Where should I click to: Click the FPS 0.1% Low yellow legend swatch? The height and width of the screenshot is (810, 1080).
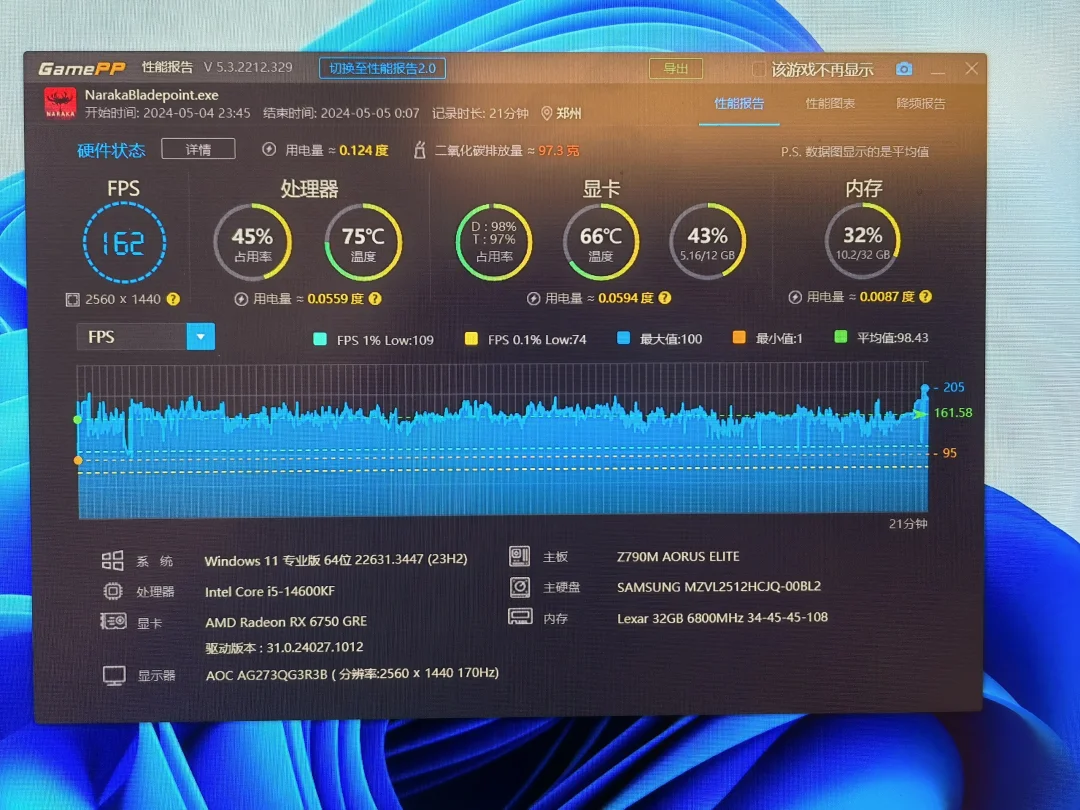[471, 338]
